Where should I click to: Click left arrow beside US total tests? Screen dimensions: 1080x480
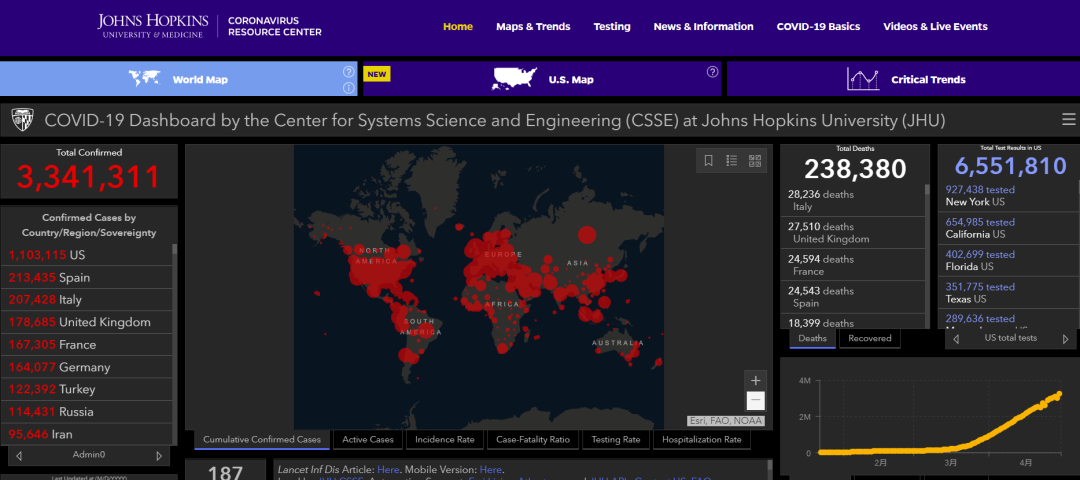[957, 339]
